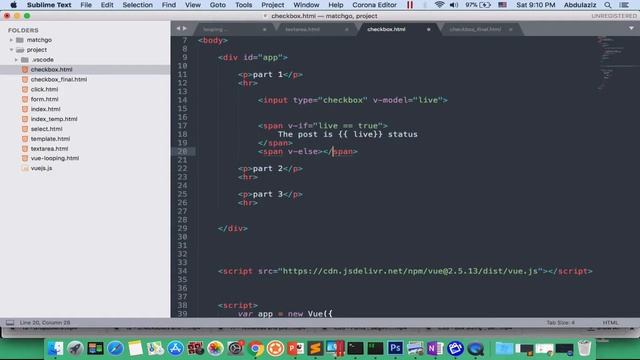Image resolution: width=640 pixels, height=360 pixels.
Task: Open the tab list dropdown arrow
Action: (x=631, y=29)
